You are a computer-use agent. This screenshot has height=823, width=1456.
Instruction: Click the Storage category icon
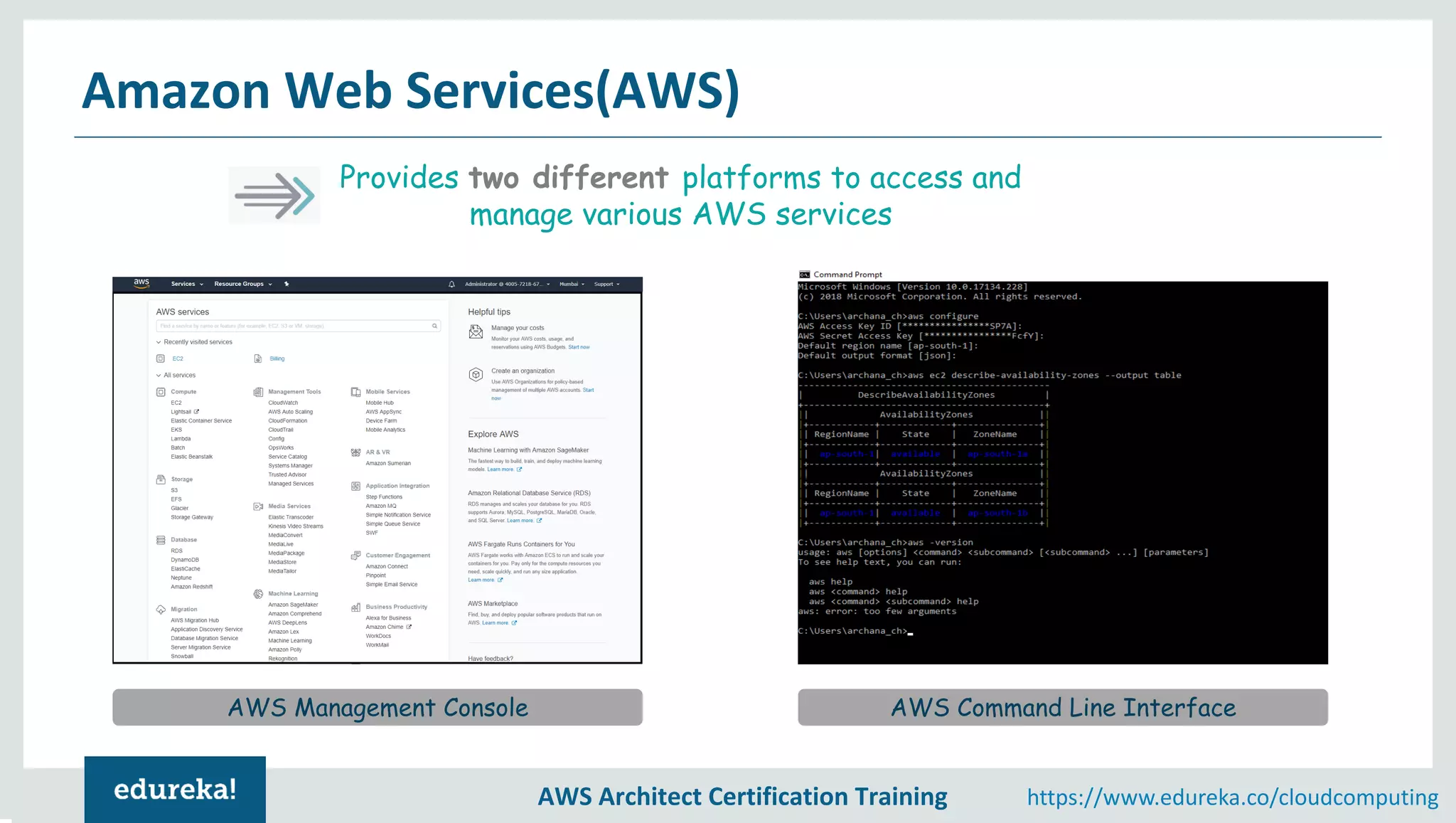pos(161,479)
